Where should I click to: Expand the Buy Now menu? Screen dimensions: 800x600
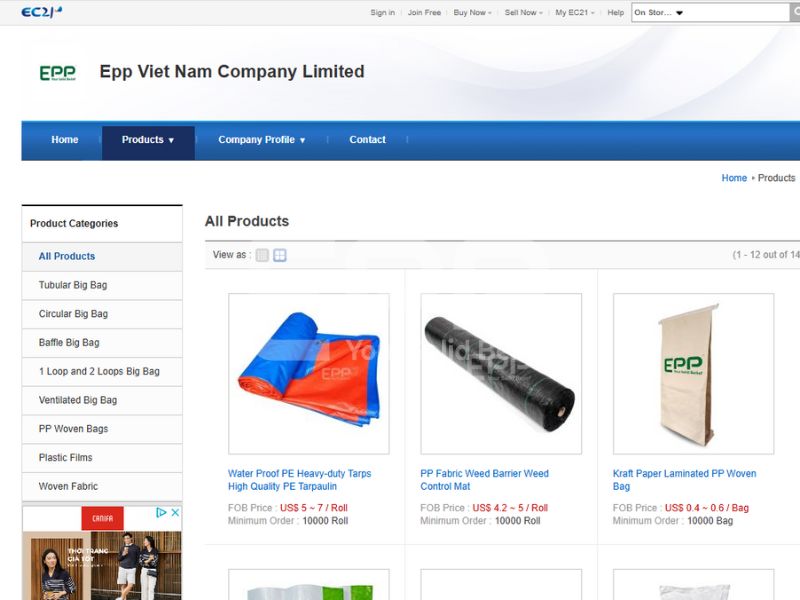(x=472, y=12)
